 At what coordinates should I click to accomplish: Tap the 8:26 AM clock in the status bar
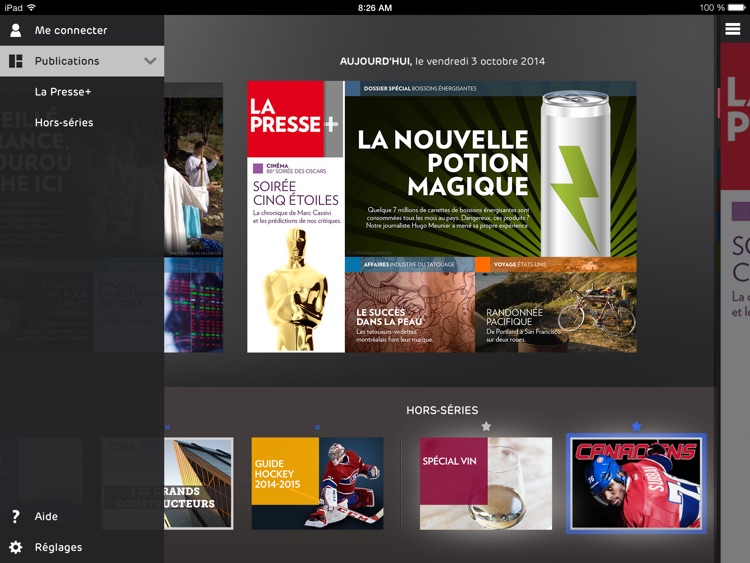(x=375, y=8)
